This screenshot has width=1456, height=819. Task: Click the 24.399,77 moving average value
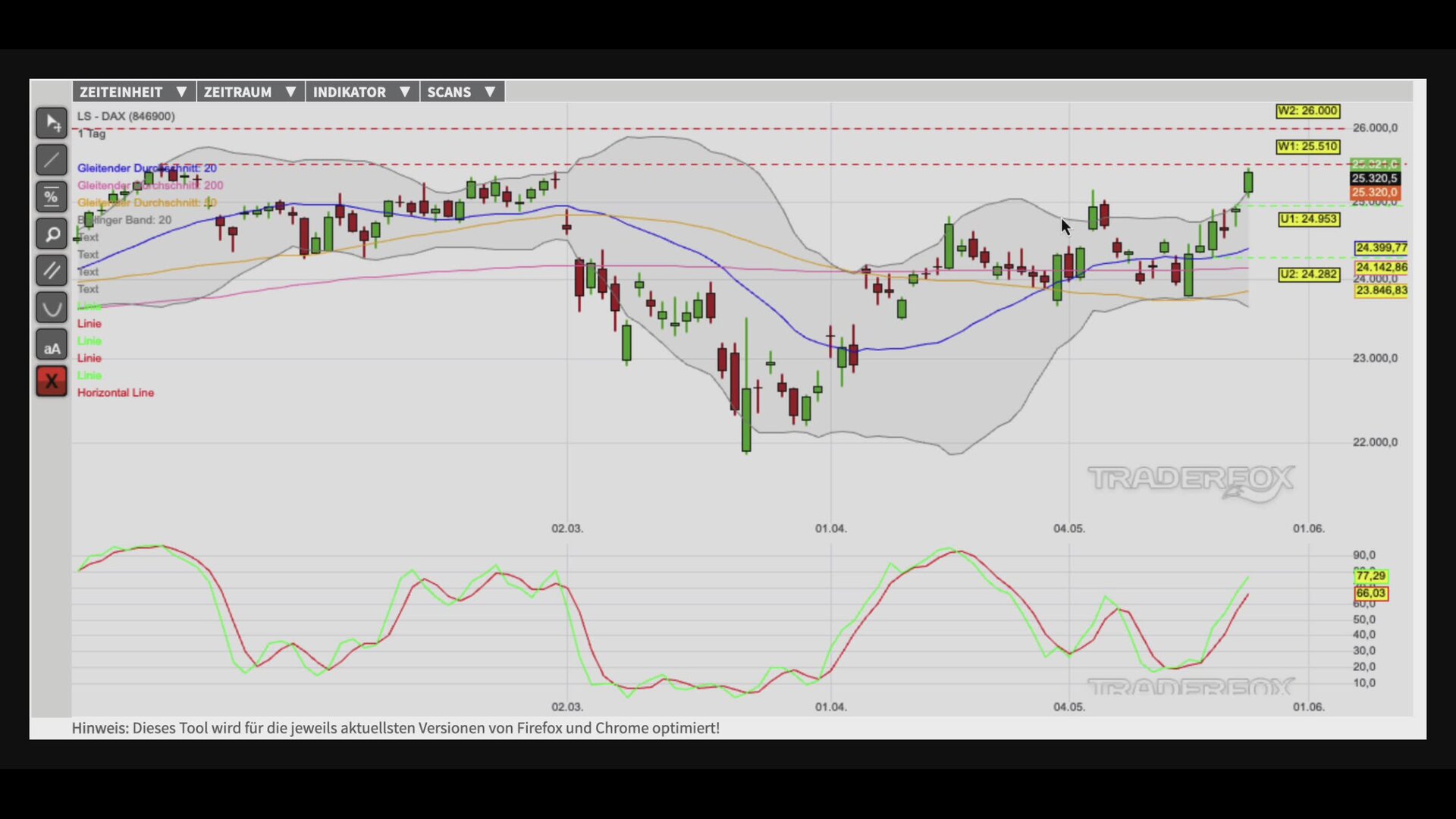[x=1381, y=248]
